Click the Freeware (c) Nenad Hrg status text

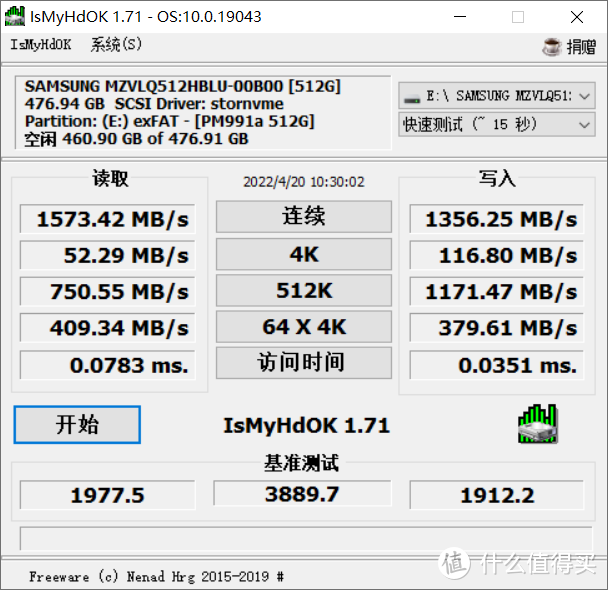pos(156,576)
